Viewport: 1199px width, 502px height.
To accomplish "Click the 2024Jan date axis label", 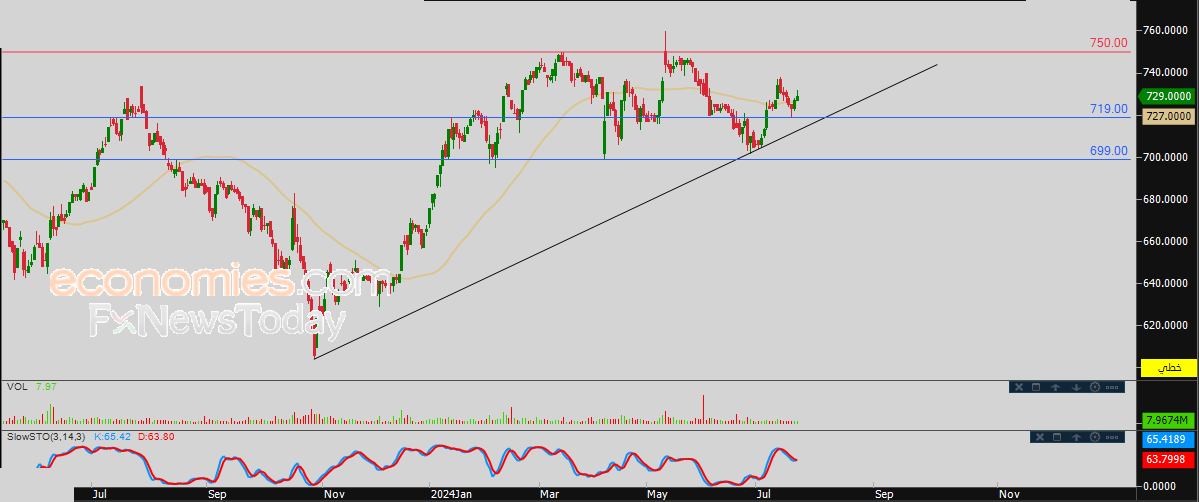I will 450,494.
